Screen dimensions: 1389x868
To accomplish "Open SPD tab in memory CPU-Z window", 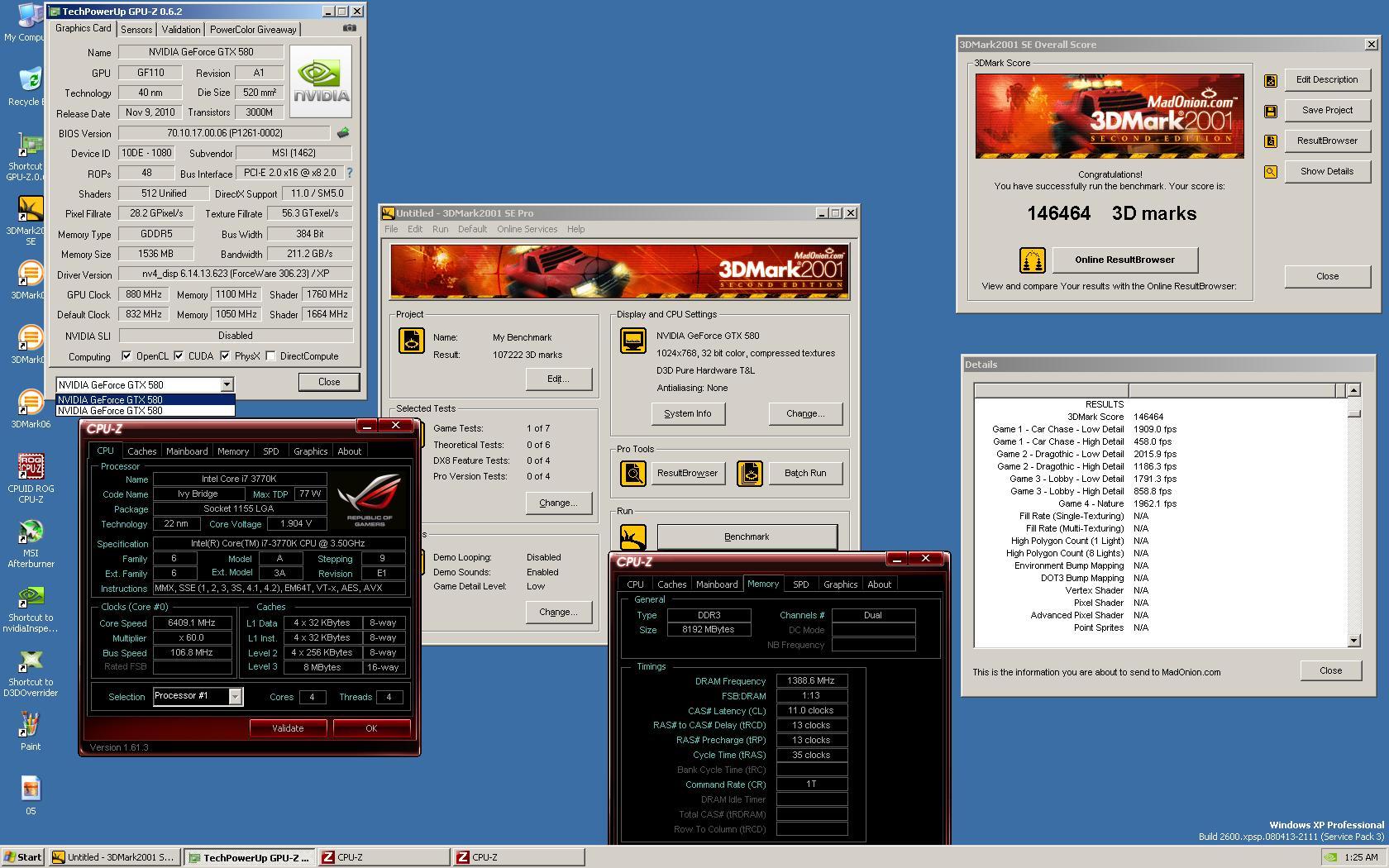I will point(800,584).
